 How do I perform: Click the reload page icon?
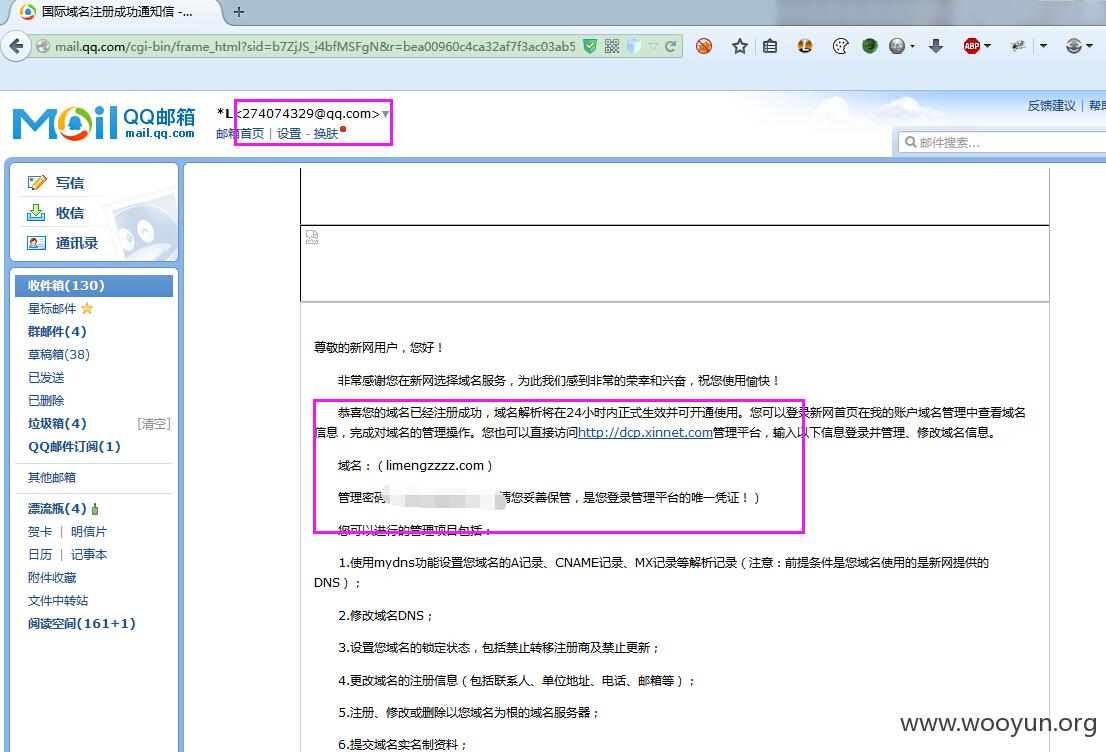pyautogui.click(x=671, y=47)
